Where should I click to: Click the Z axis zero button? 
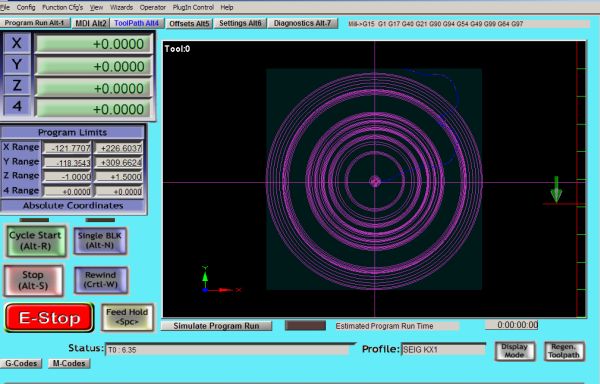(17, 85)
